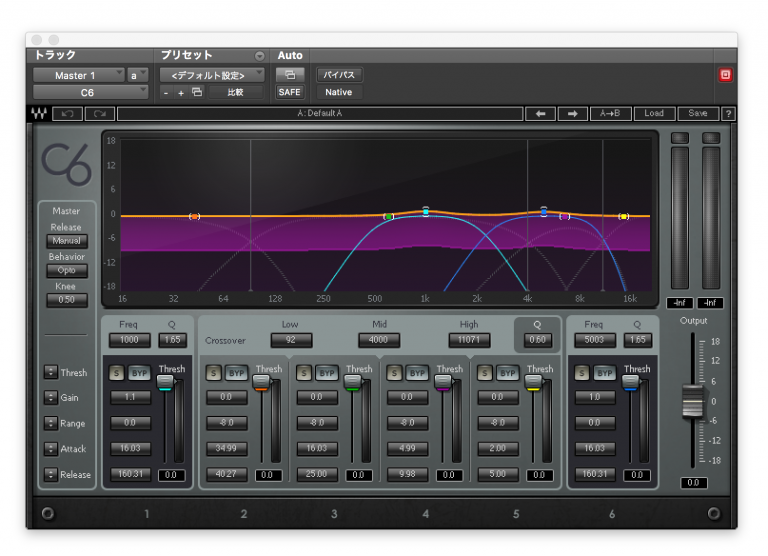The width and height of the screenshot is (768, 556).
Task: Solo band 2 with S button
Action: 214,373
